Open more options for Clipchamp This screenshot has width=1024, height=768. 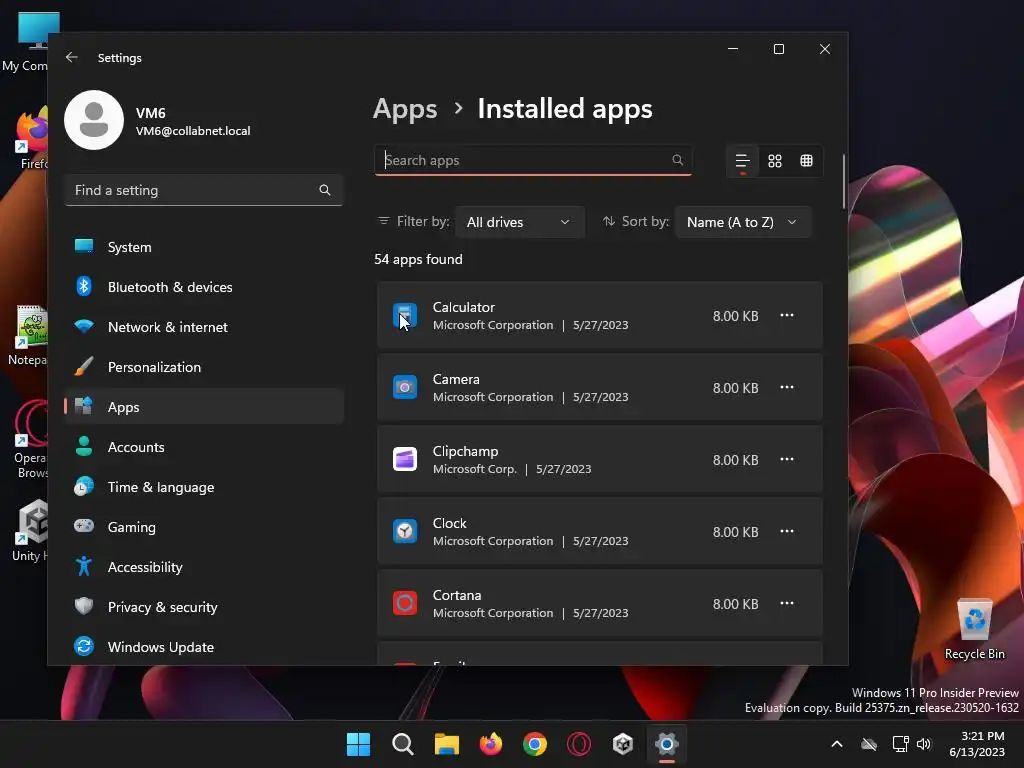(x=787, y=459)
